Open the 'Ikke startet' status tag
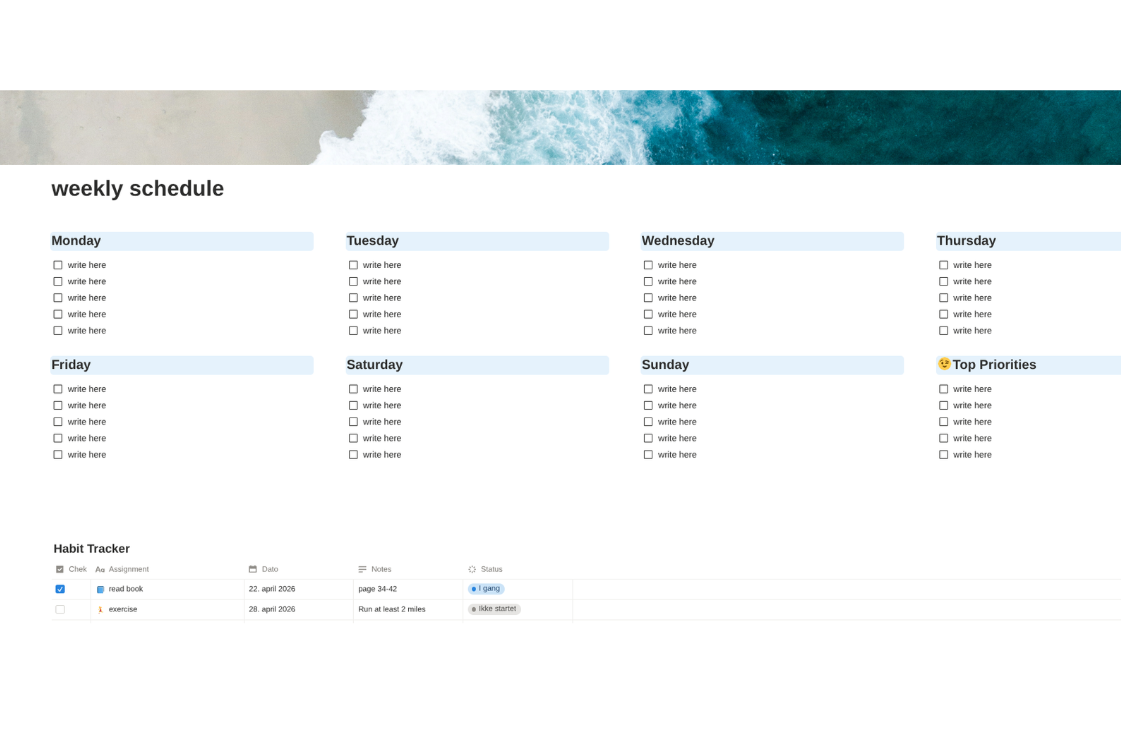 coord(494,609)
